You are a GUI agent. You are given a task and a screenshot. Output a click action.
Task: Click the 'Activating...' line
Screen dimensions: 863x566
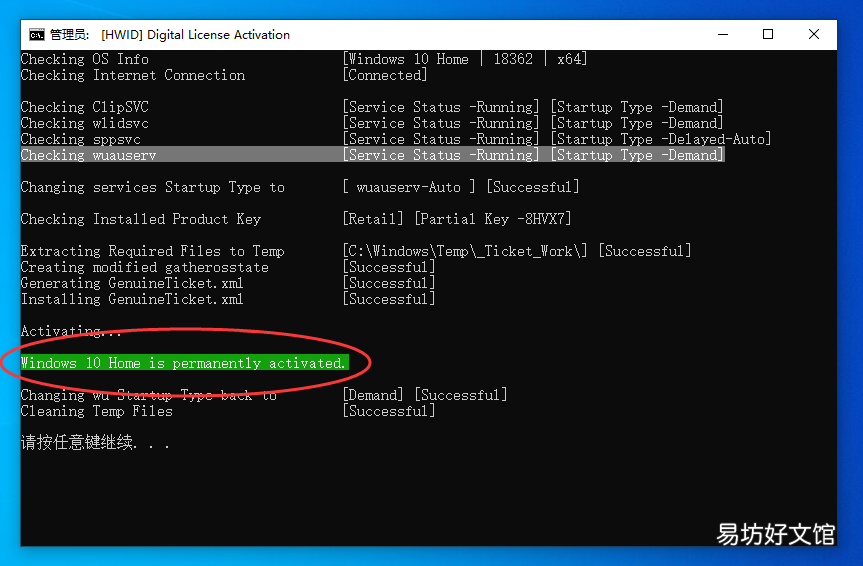click(x=71, y=331)
